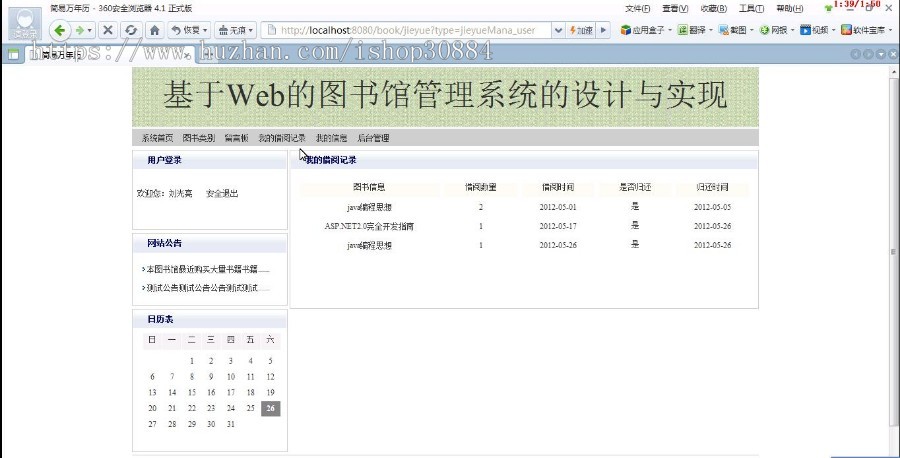Go back with the green back arrow

click(59, 30)
